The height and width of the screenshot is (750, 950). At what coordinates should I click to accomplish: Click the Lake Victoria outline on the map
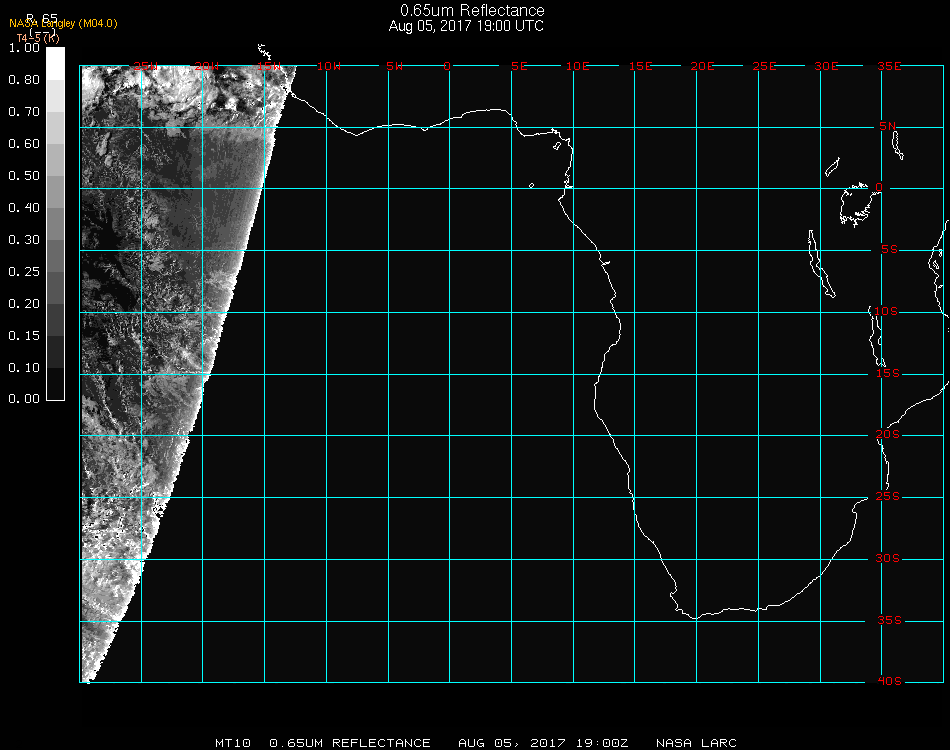856,204
